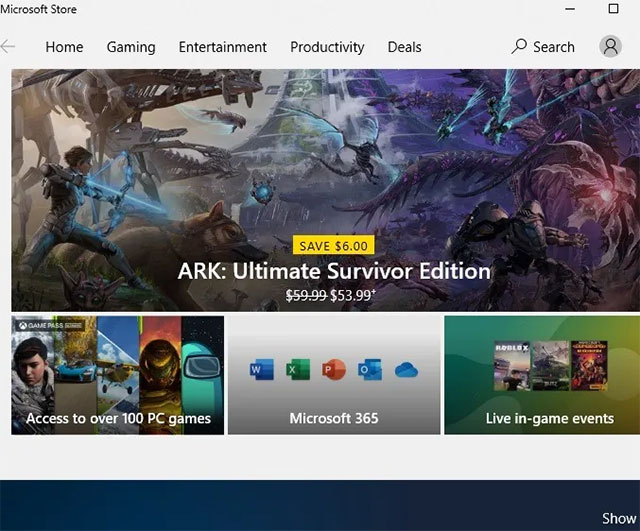Click the Word icon in Microsoft 365 tile
Viewport: 640px width, 531px height.
(262, 369)
